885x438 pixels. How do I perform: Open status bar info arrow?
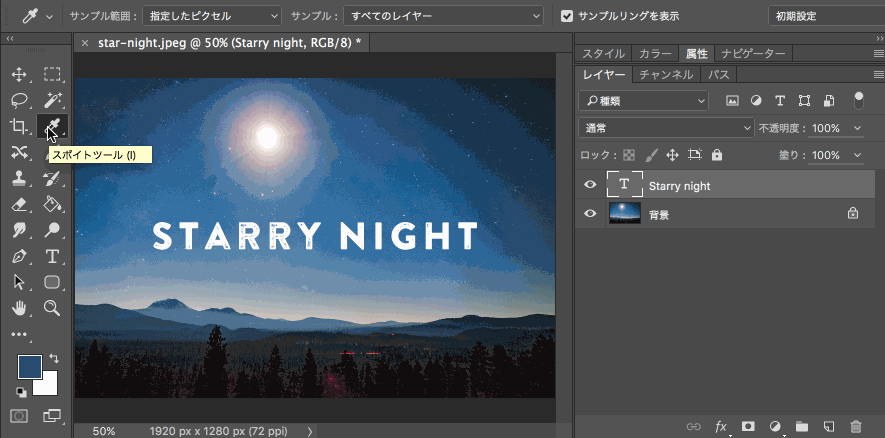click(x=310, y=431)
